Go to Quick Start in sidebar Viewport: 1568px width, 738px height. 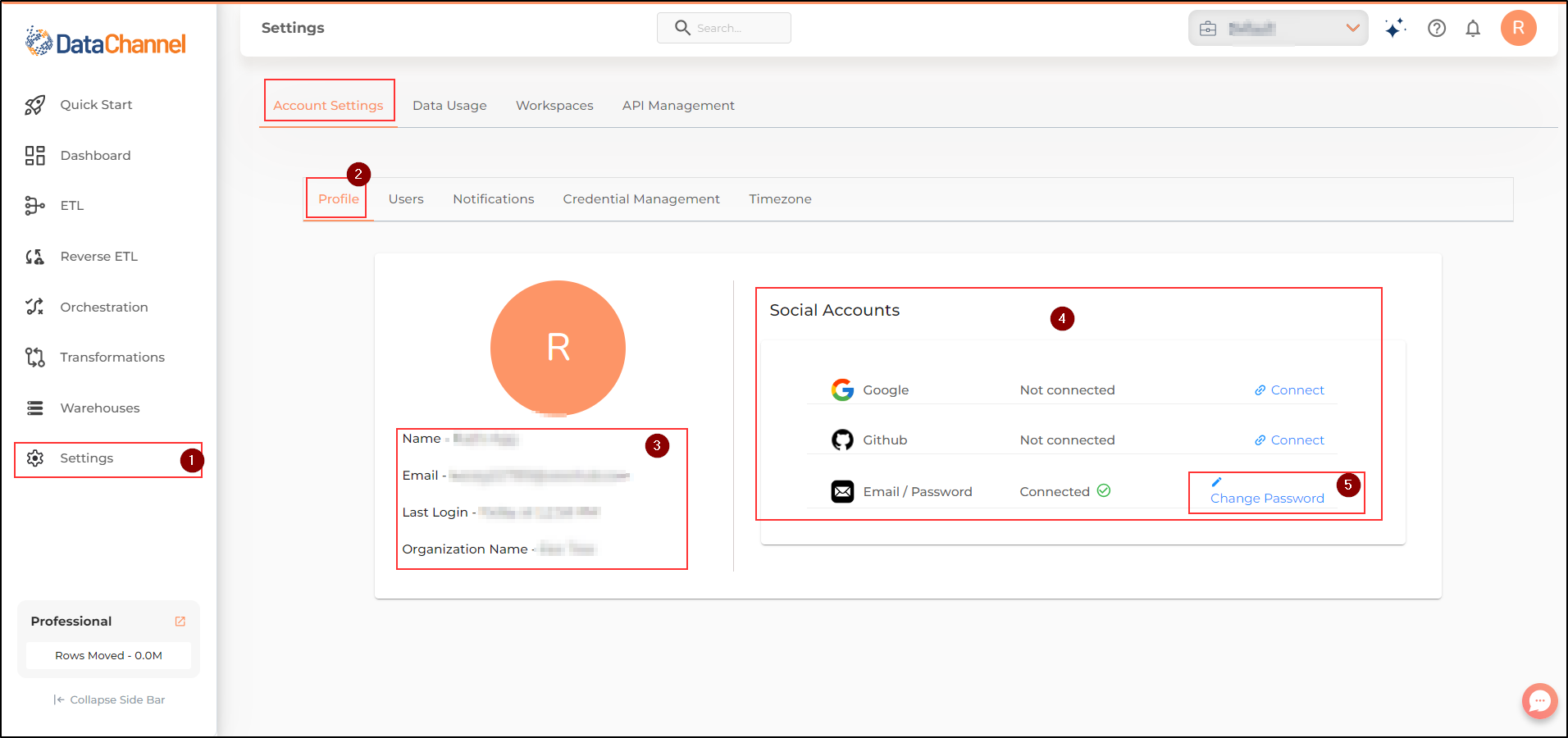[96, 105]
